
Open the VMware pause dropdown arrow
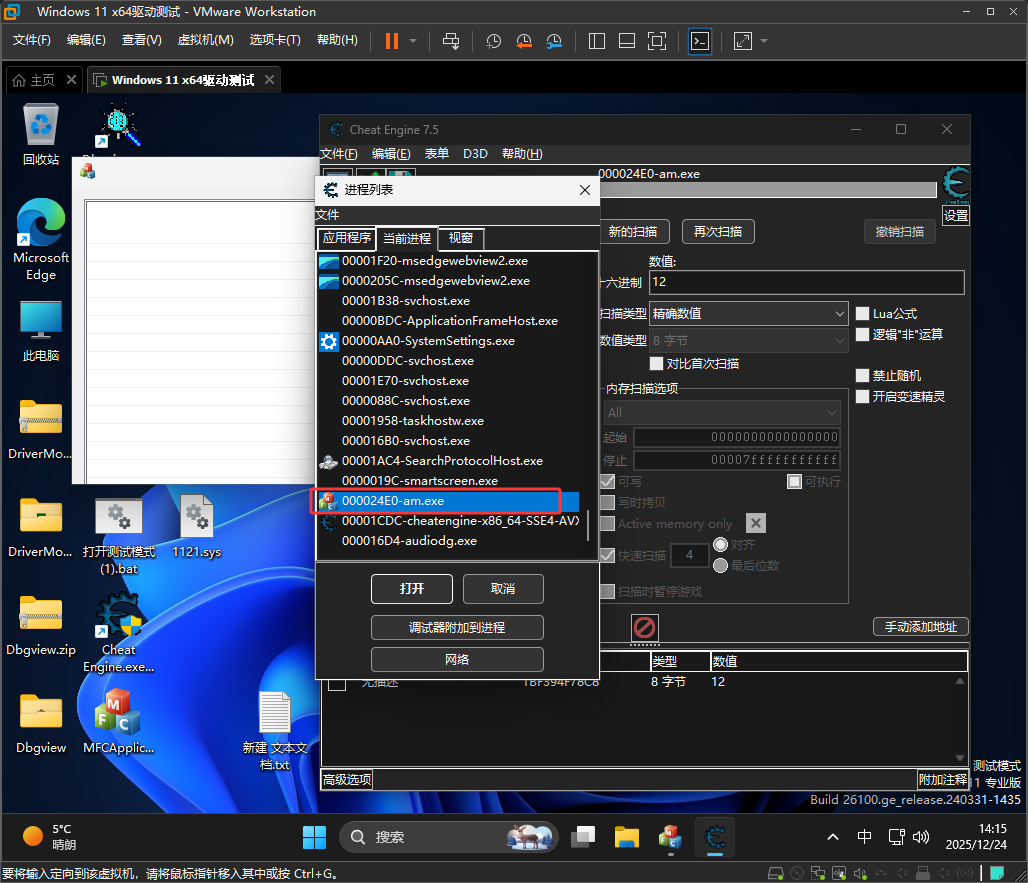click(x=413, y=41)
